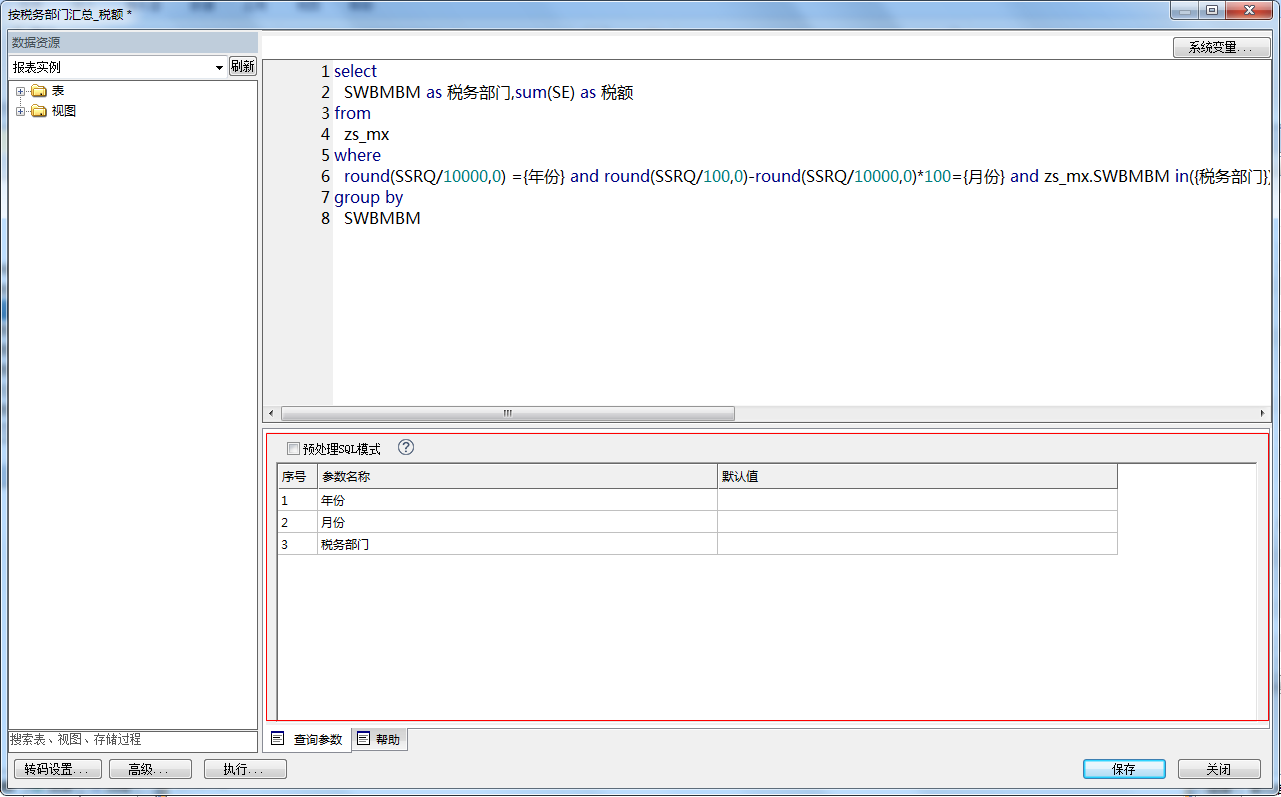Enable the 预处理SQL模式 checkbox
The image size is (1281, 797).
(x=293, y=449)
